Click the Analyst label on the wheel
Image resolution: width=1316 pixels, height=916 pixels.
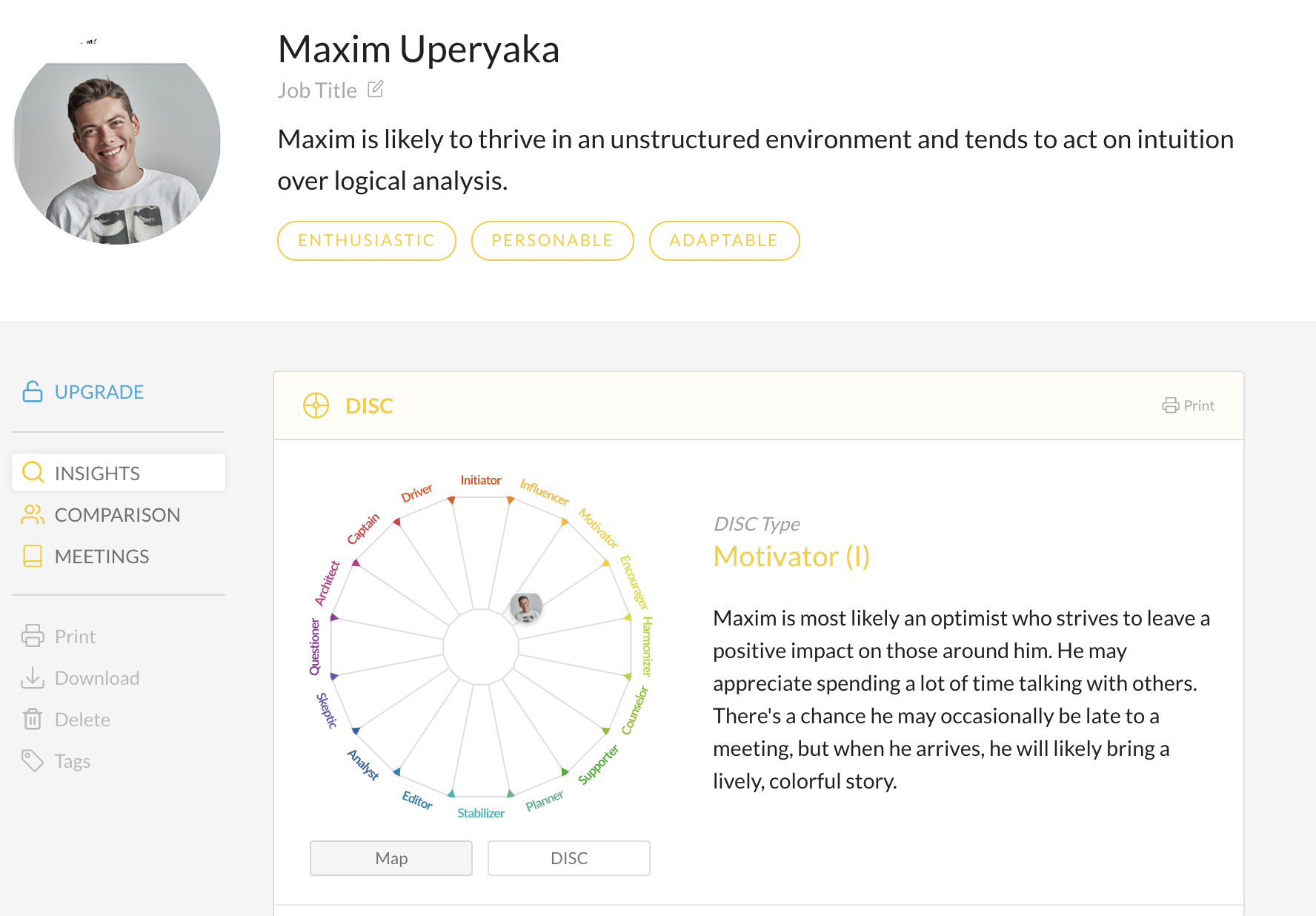(x=364, y=765)
